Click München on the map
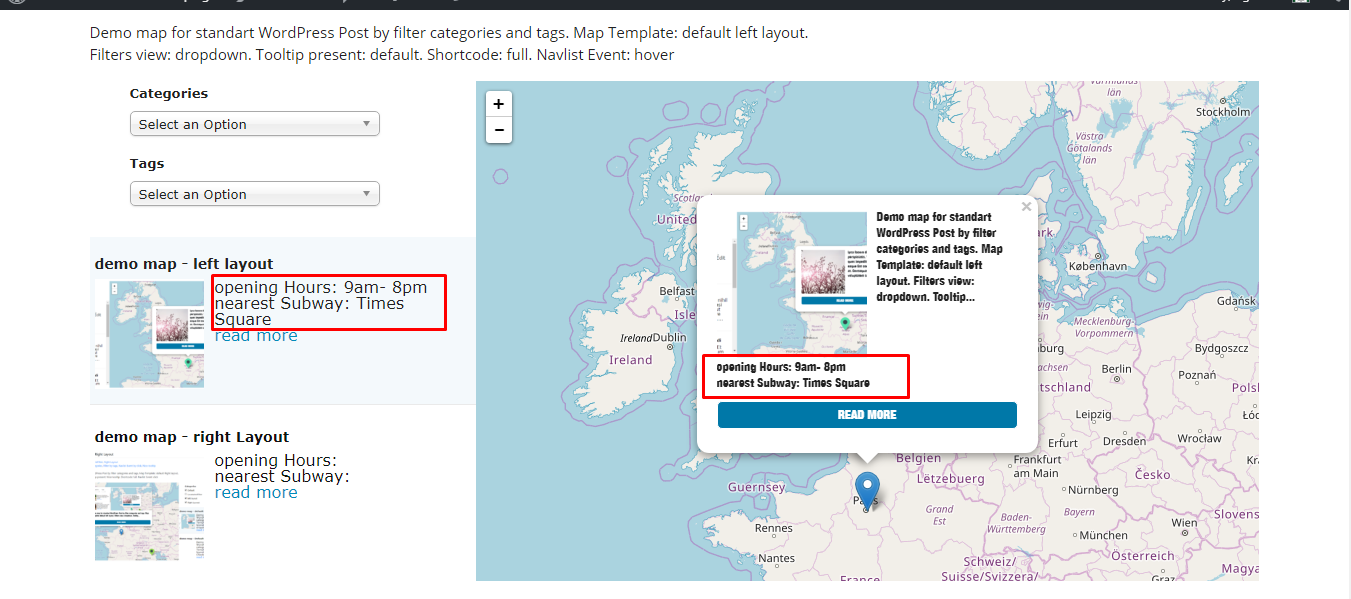Viewport: 1351px width, 599px height. [x=1103, y=535]
